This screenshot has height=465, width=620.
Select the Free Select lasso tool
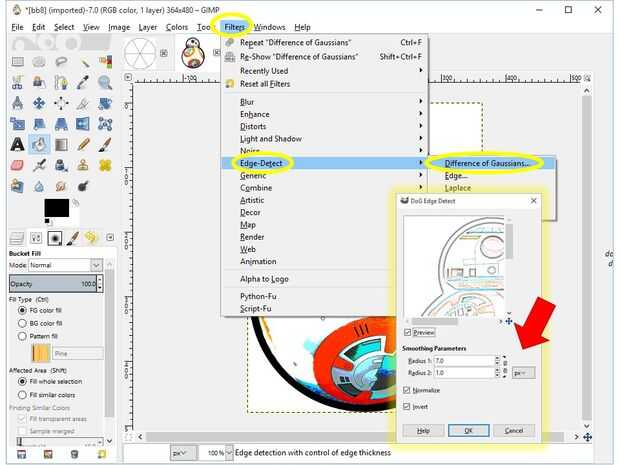(x=61, y=62)
